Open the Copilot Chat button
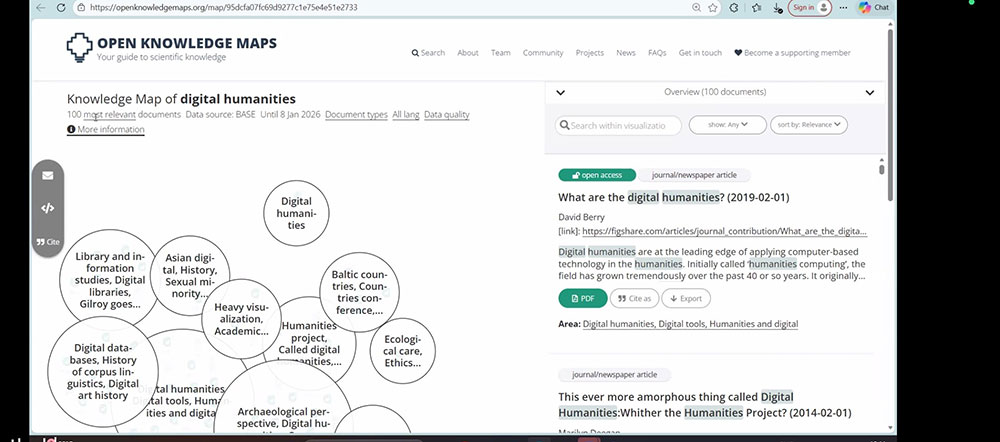Viewport: 1000px width, 442px height. 873,7
